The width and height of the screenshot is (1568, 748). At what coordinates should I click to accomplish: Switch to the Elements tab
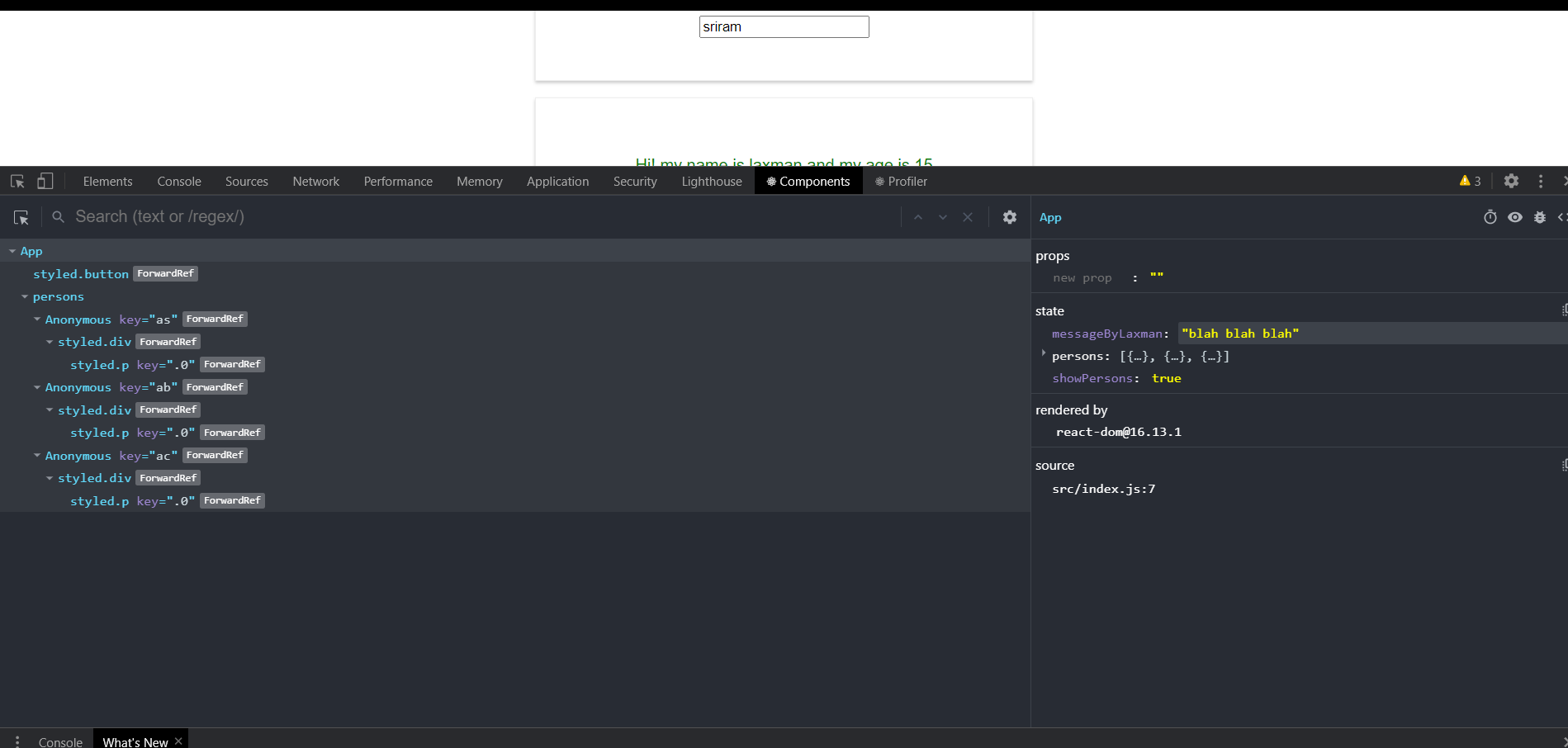pyautogui.click(x=107, y=182)
